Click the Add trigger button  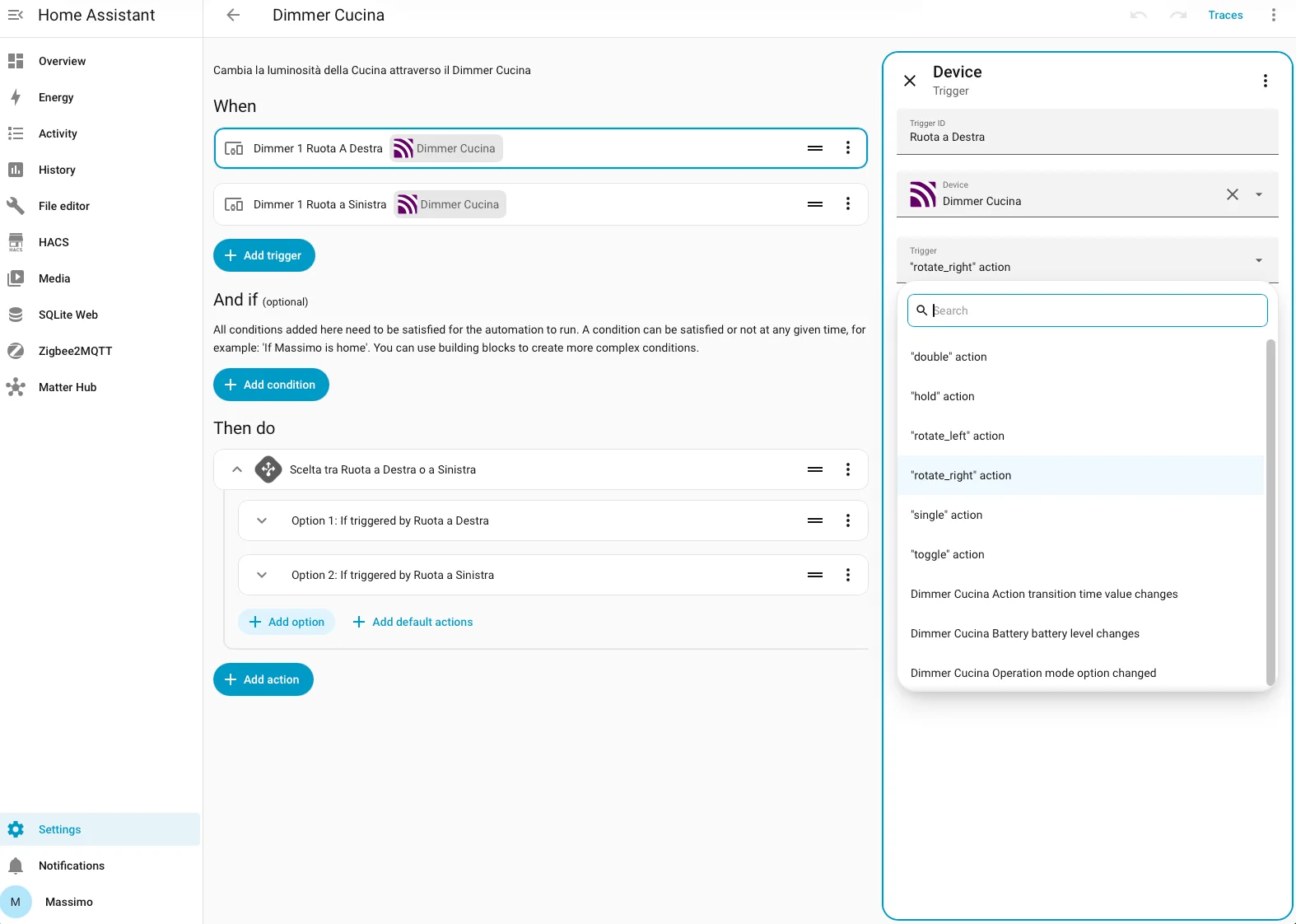click(264, 255)
